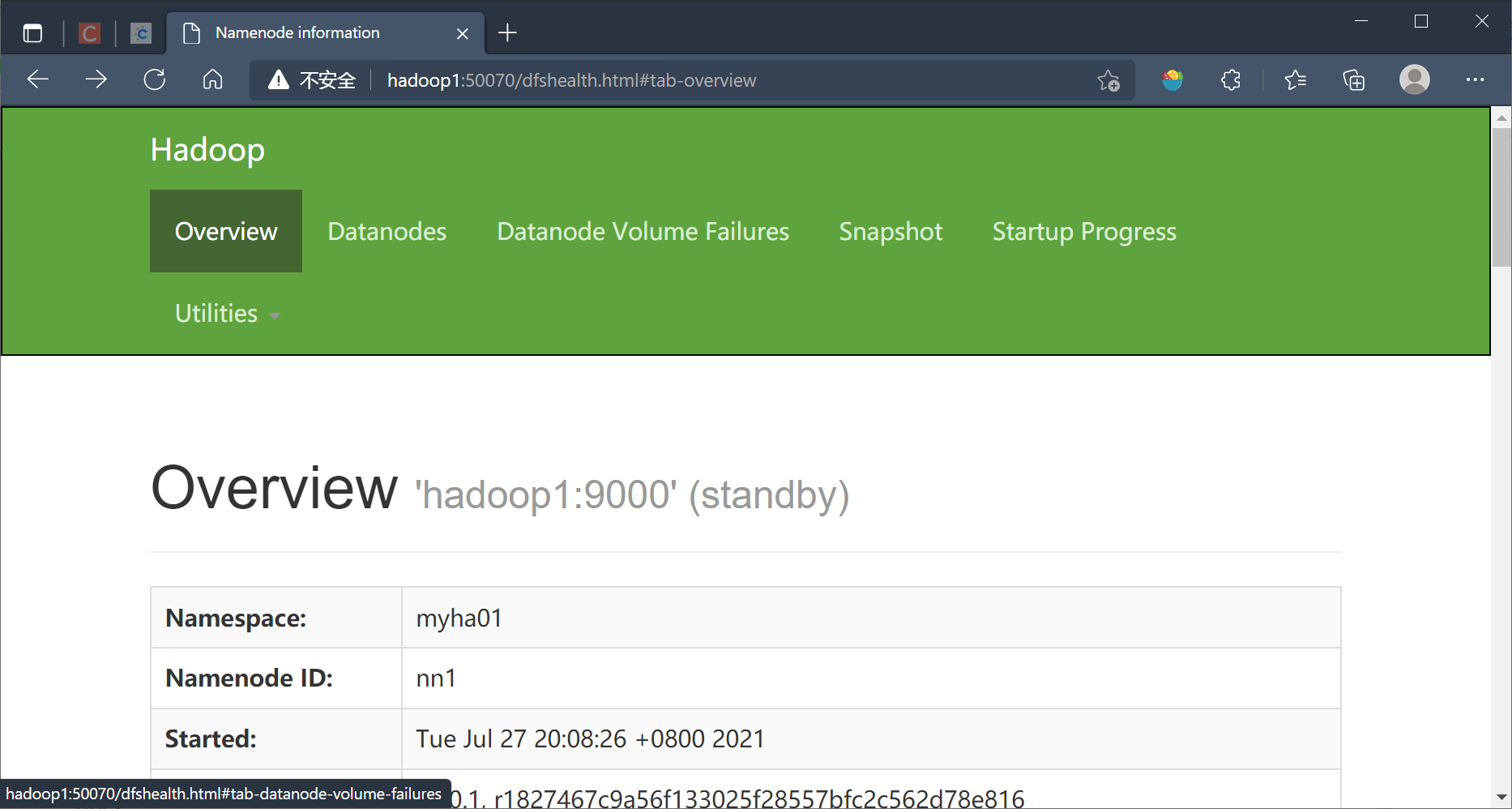Screen dimensions: 1512x809
Task: Focus the address bar URL
Action: (571, 80)
